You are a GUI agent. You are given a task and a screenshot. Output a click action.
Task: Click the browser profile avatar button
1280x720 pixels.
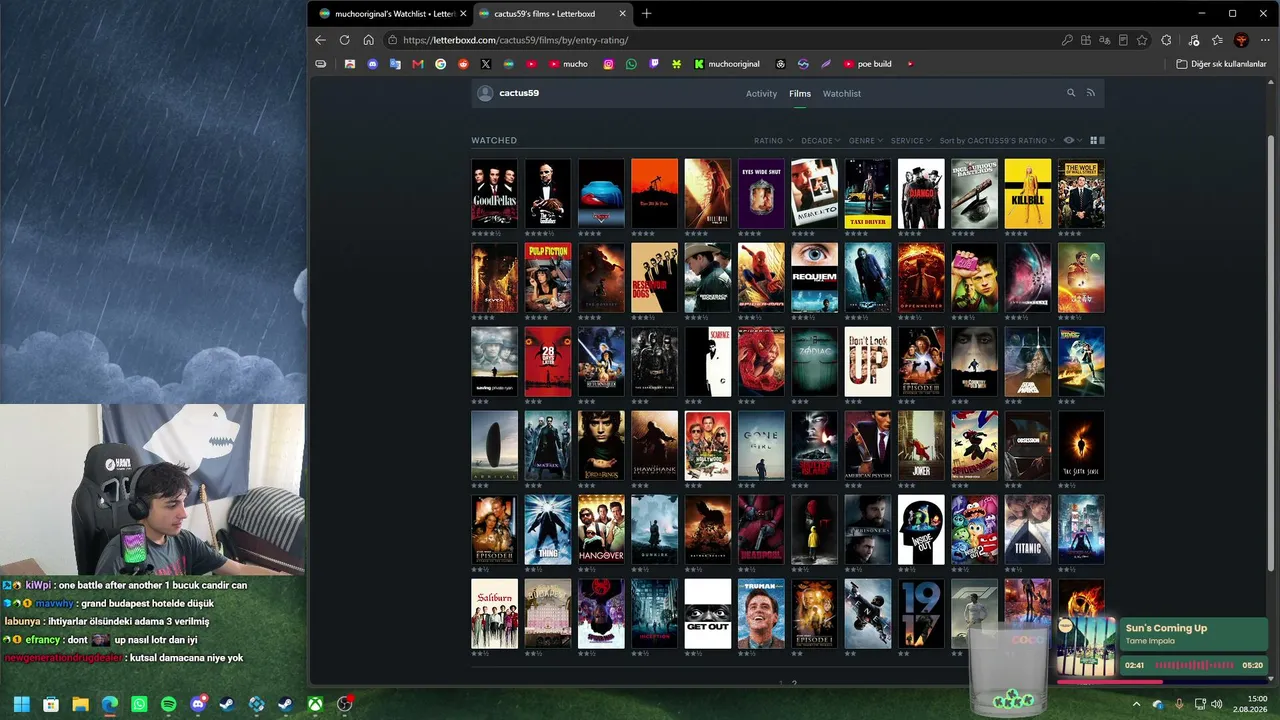(x=1241, y=40)
